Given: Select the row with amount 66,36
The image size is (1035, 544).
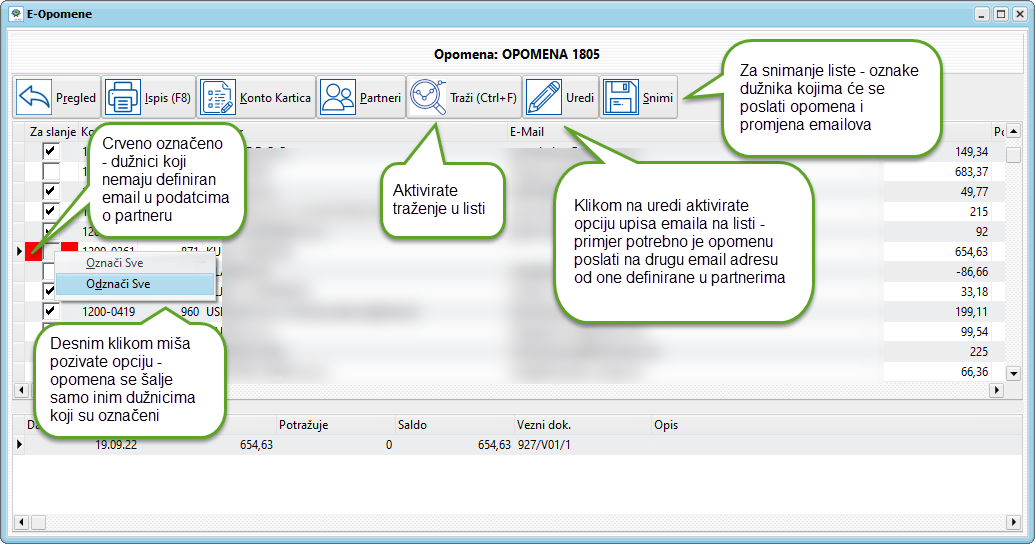Looking at the screenshot, I should (x=508, y=371).
